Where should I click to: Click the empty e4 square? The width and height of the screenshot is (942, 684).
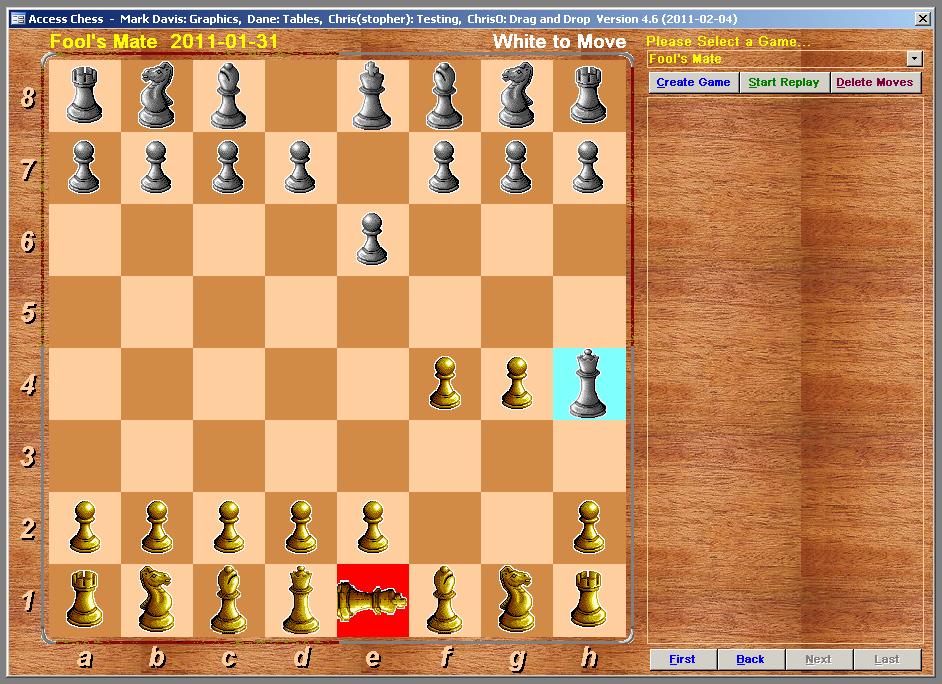372,384
